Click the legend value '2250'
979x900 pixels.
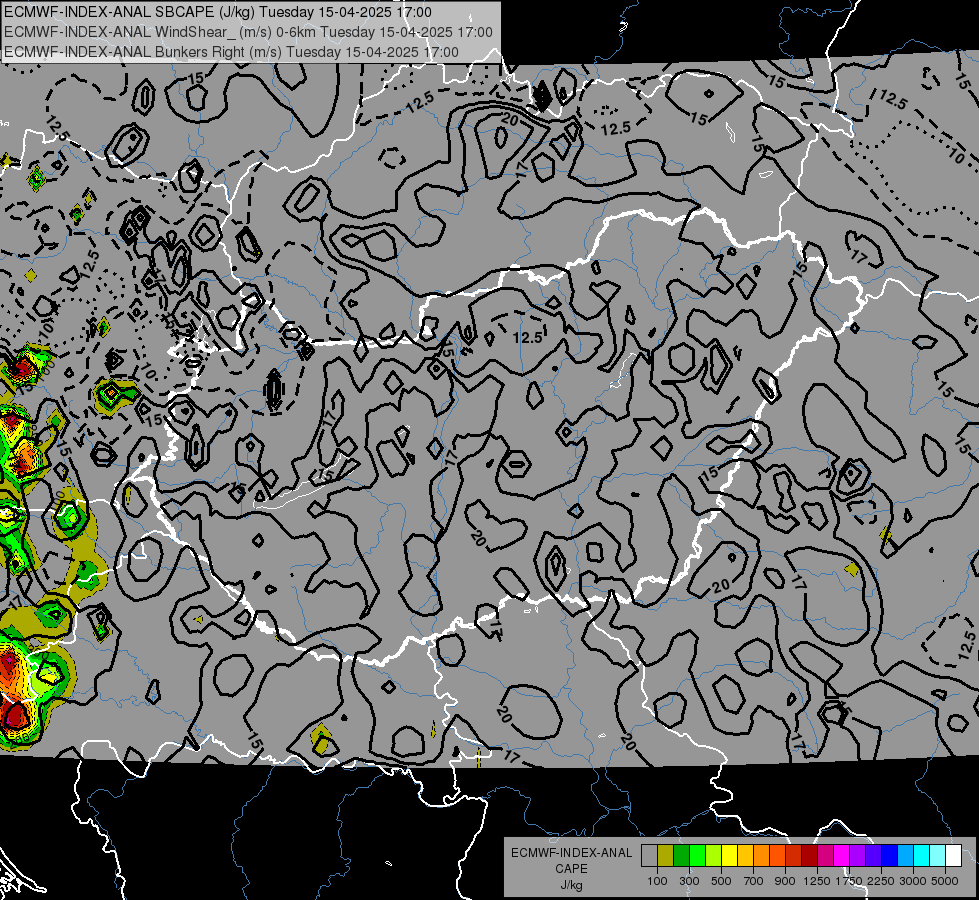(x=881, y=881)
